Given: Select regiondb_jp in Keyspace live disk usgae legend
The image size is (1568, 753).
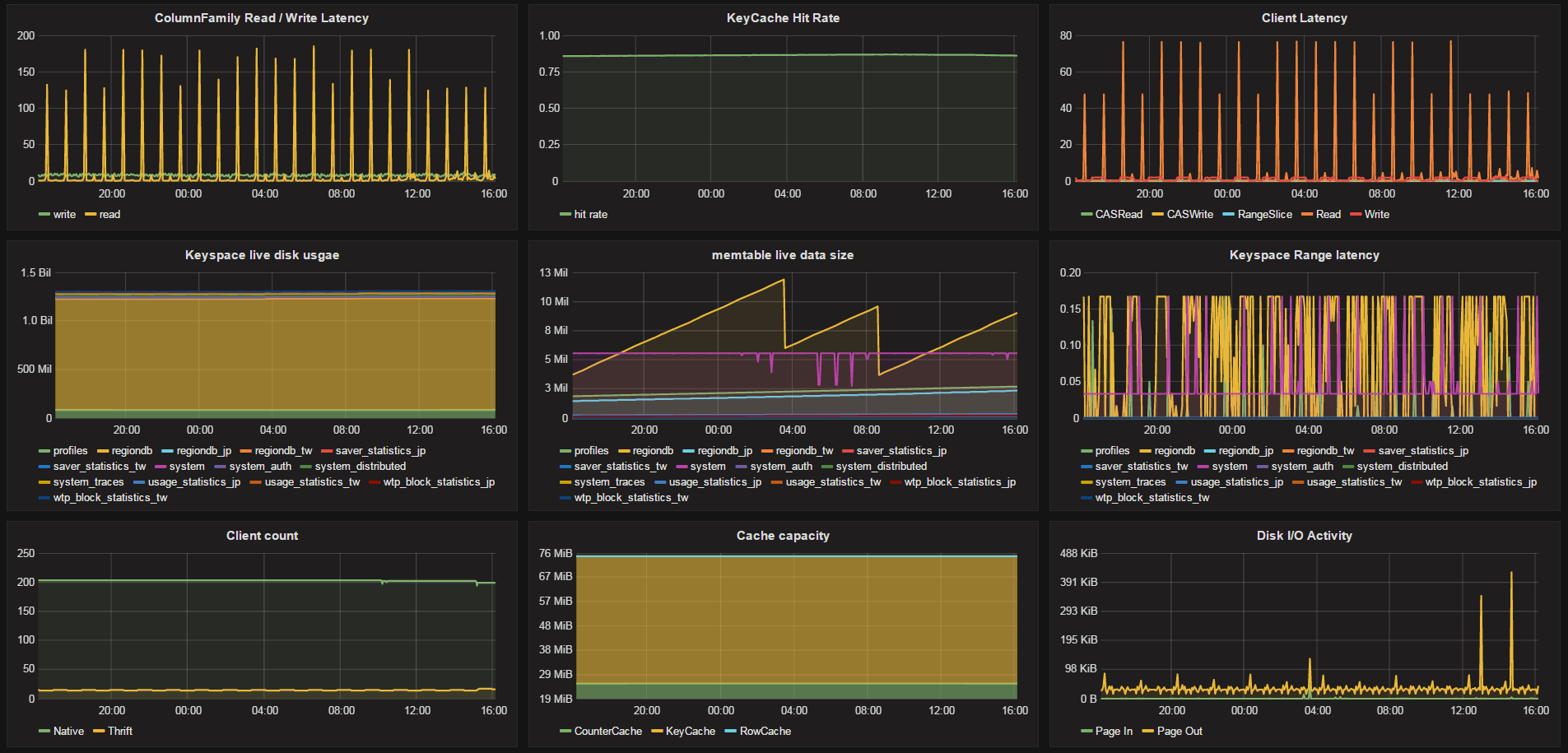Looking at the screenshot, I should click(x=204, y=451).
